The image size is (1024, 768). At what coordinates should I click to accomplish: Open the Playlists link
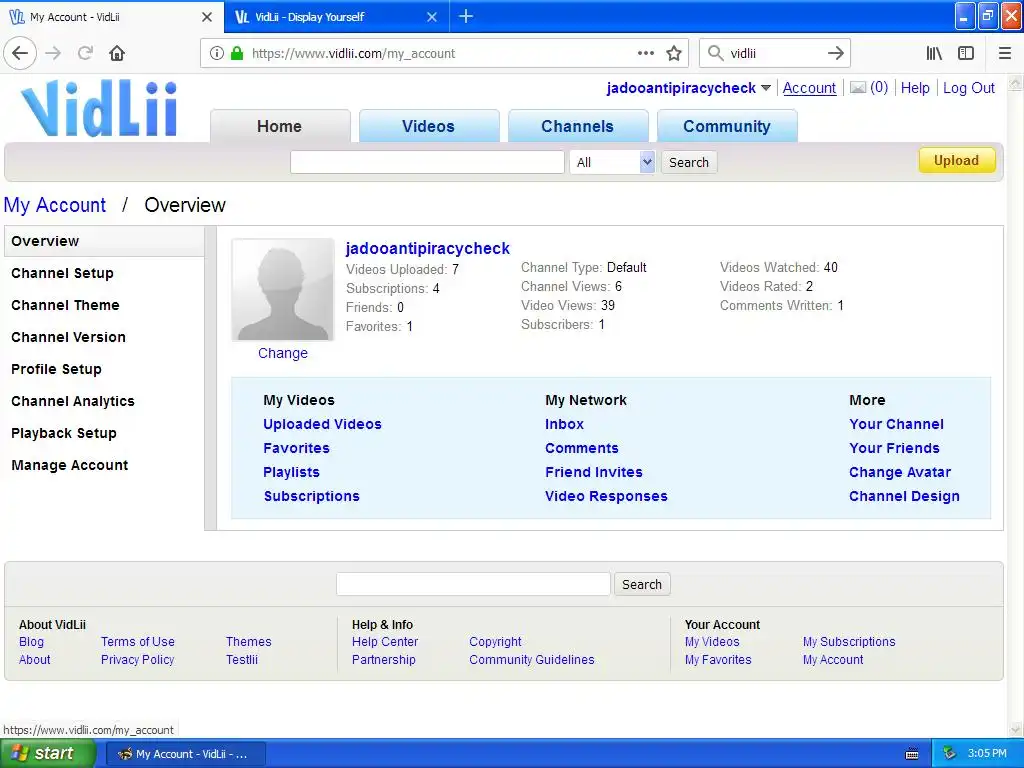291,472
